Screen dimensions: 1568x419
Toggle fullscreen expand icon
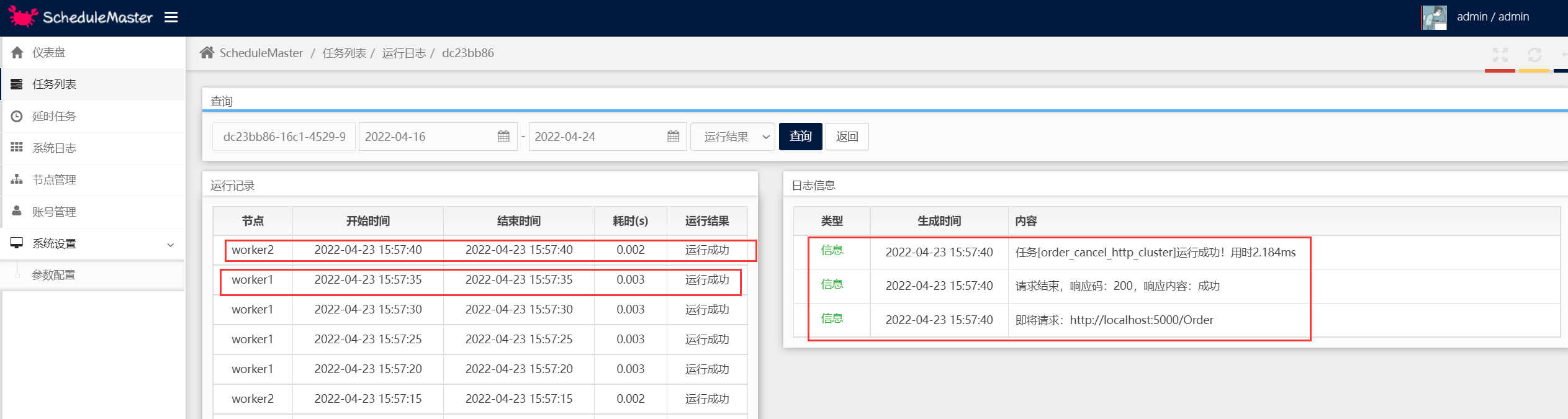point(1500,55)
